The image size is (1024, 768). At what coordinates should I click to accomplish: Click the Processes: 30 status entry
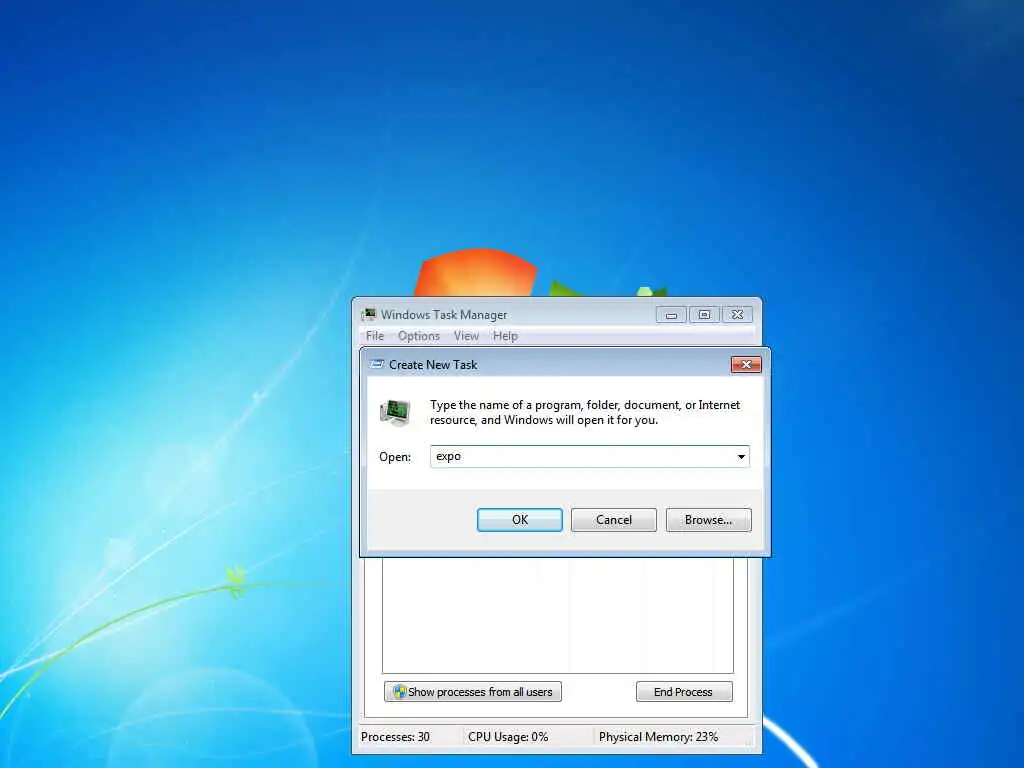click(x=395, y=737)
